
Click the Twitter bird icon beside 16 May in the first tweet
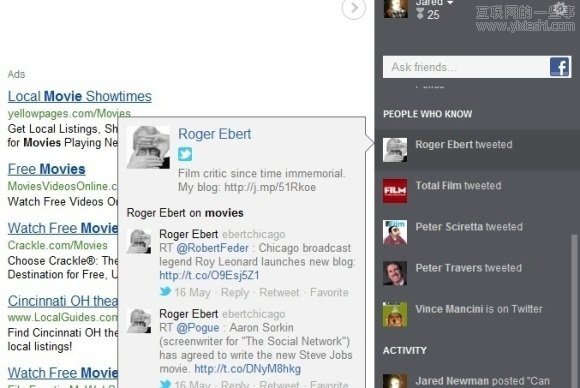165,291
